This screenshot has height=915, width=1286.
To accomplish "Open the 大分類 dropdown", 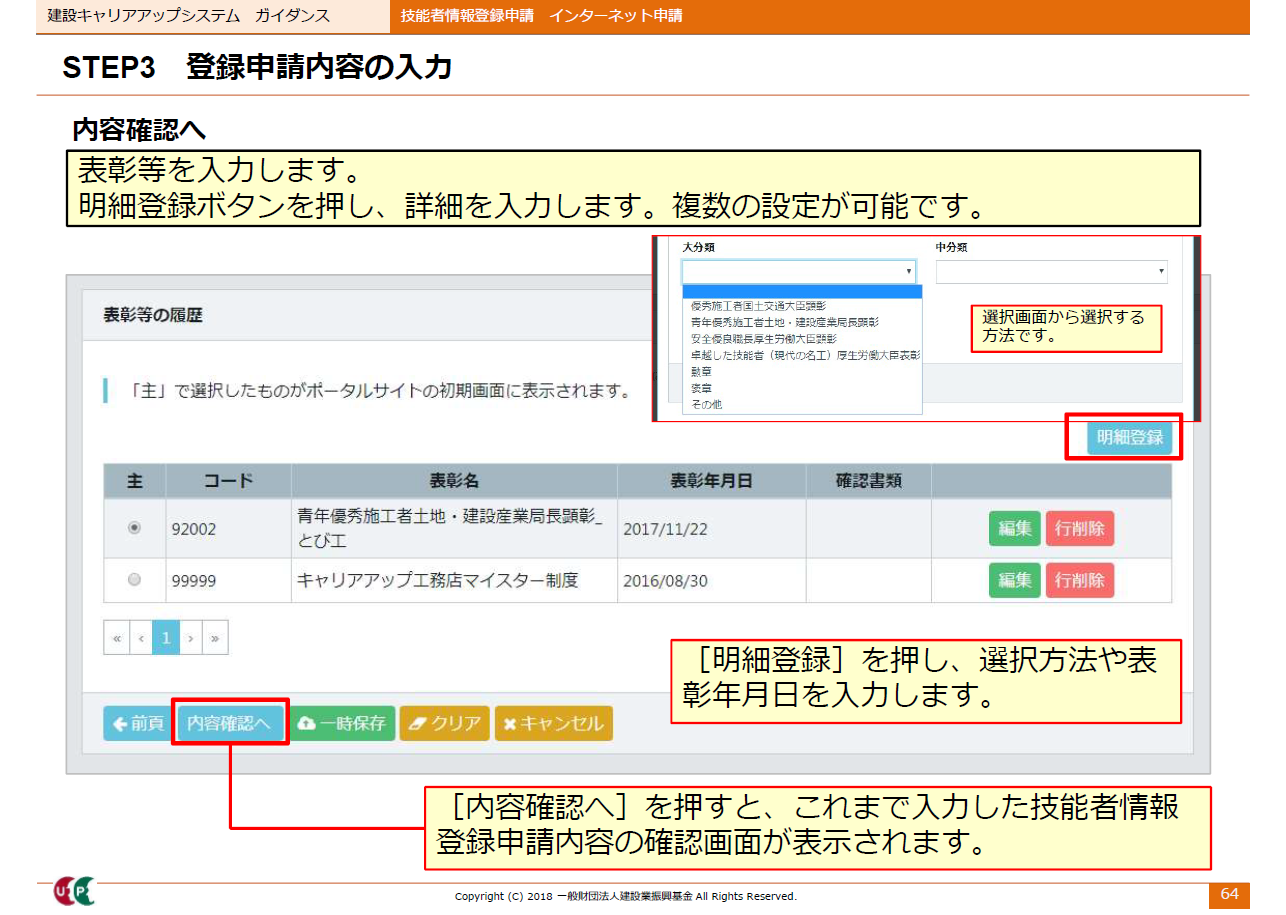I will 799,272.
